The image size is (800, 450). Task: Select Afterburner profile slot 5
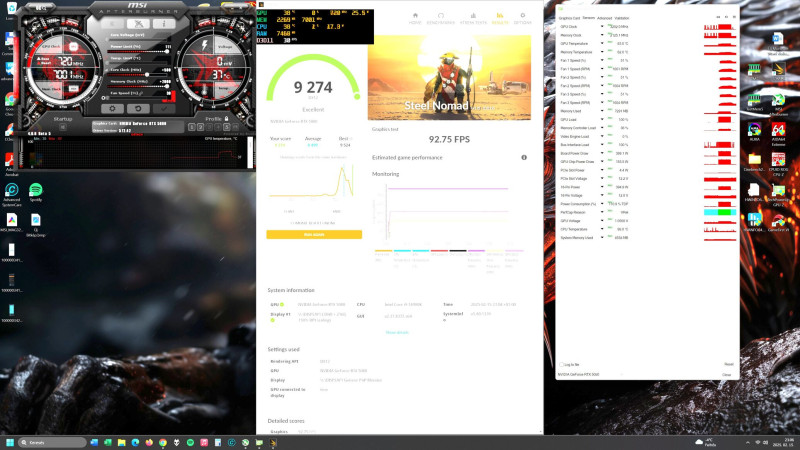[227, 127]
